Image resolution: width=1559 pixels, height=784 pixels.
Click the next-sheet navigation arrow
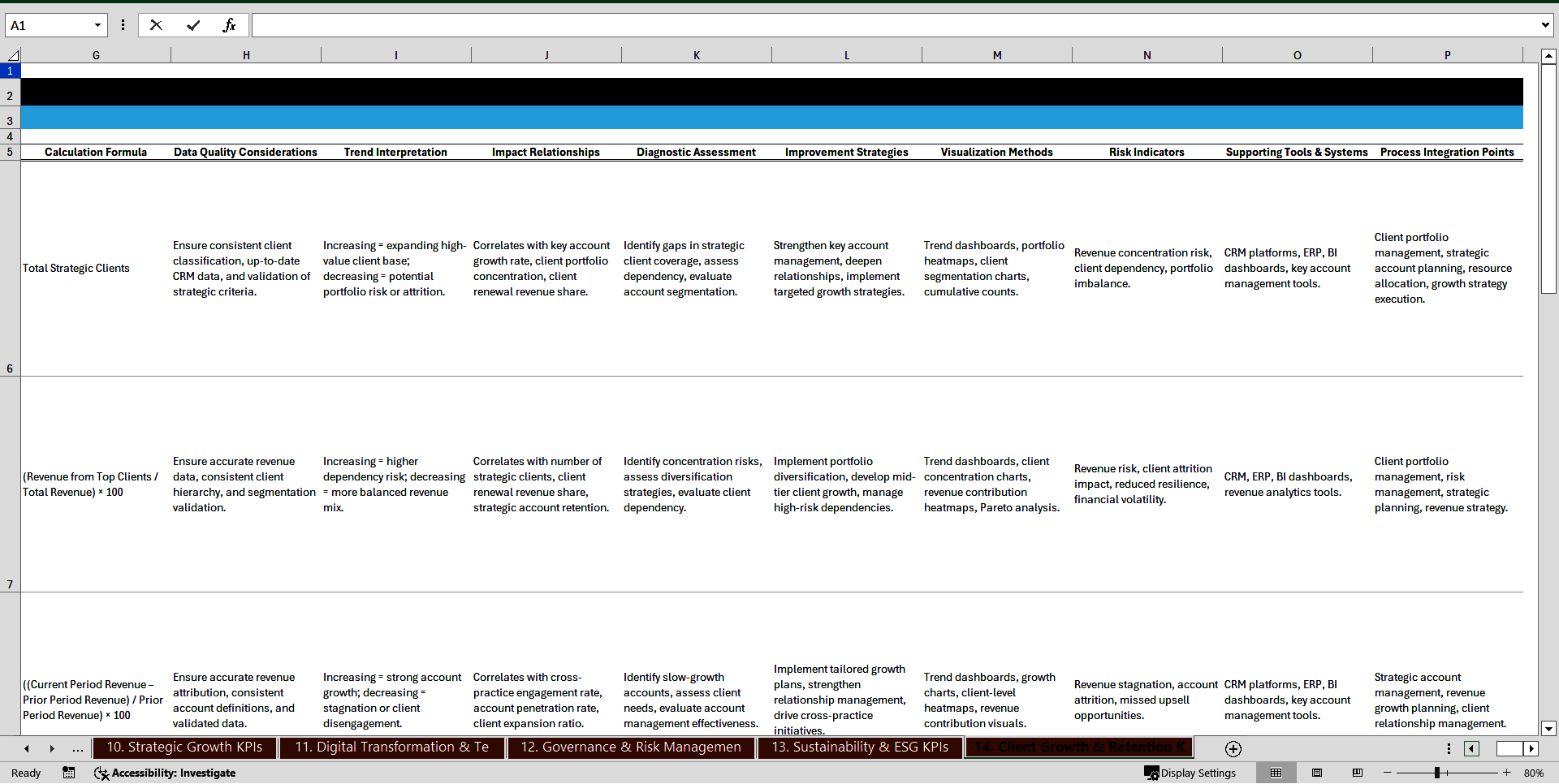coord(51,749)
